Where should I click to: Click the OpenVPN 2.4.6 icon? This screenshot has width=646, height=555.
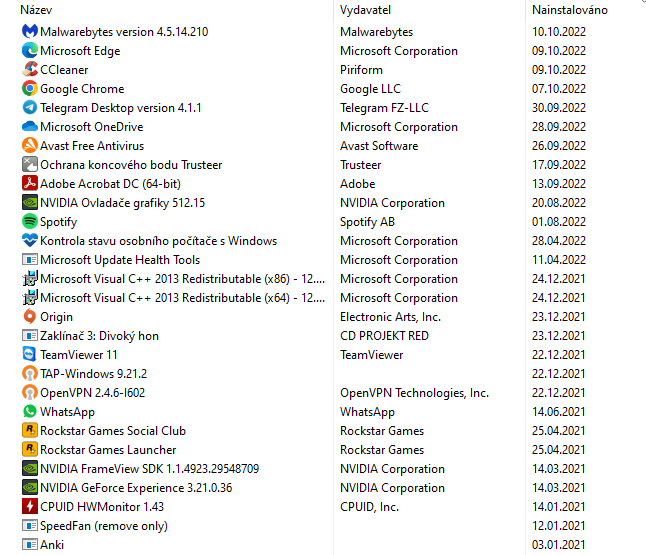[30, 392]
